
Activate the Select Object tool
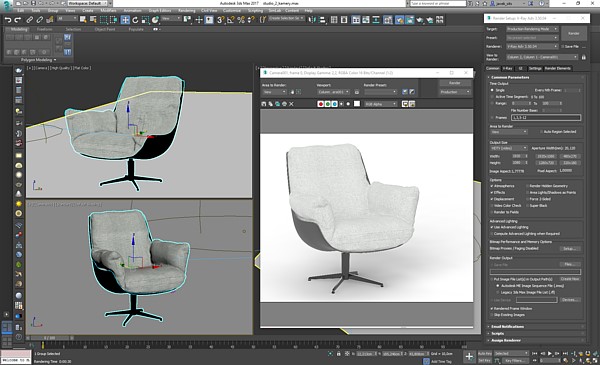(83, 20)
